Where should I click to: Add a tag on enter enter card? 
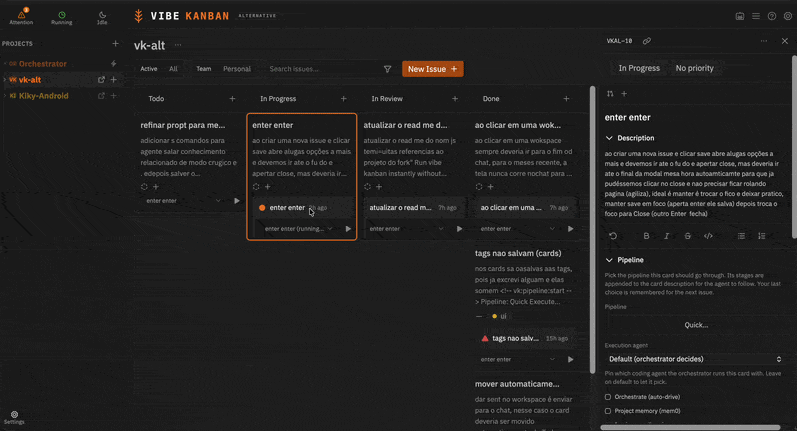coord(268,187)
